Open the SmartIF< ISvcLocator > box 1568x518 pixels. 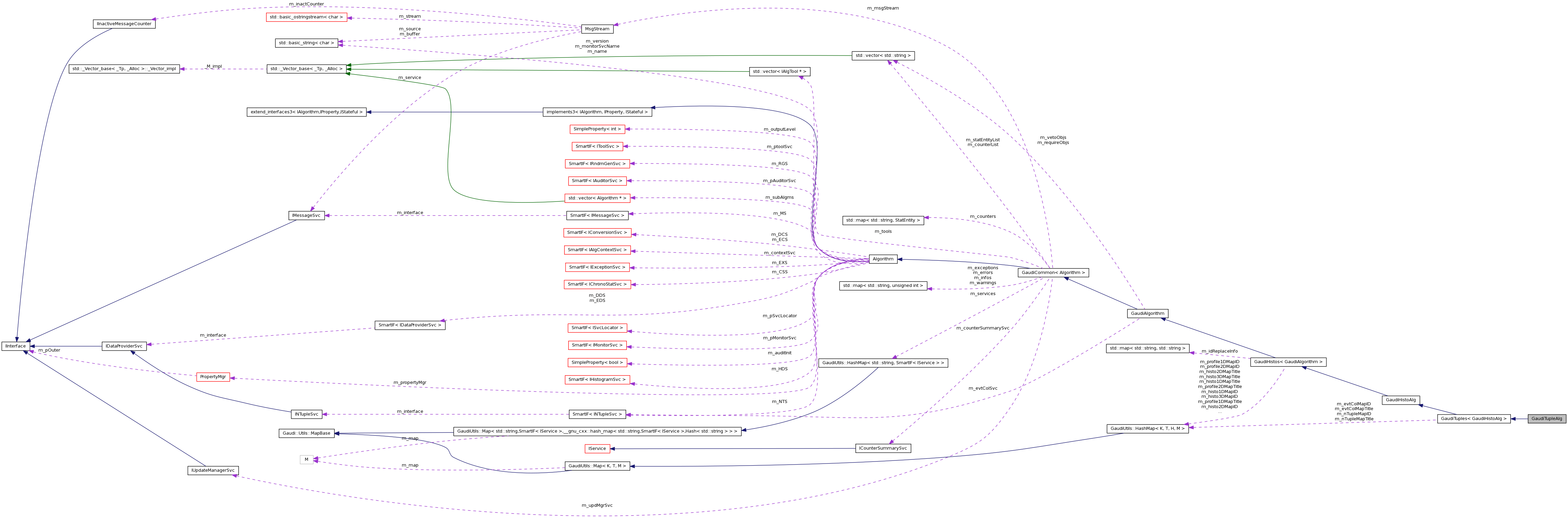pyautogui.click(x=597, y=327)
